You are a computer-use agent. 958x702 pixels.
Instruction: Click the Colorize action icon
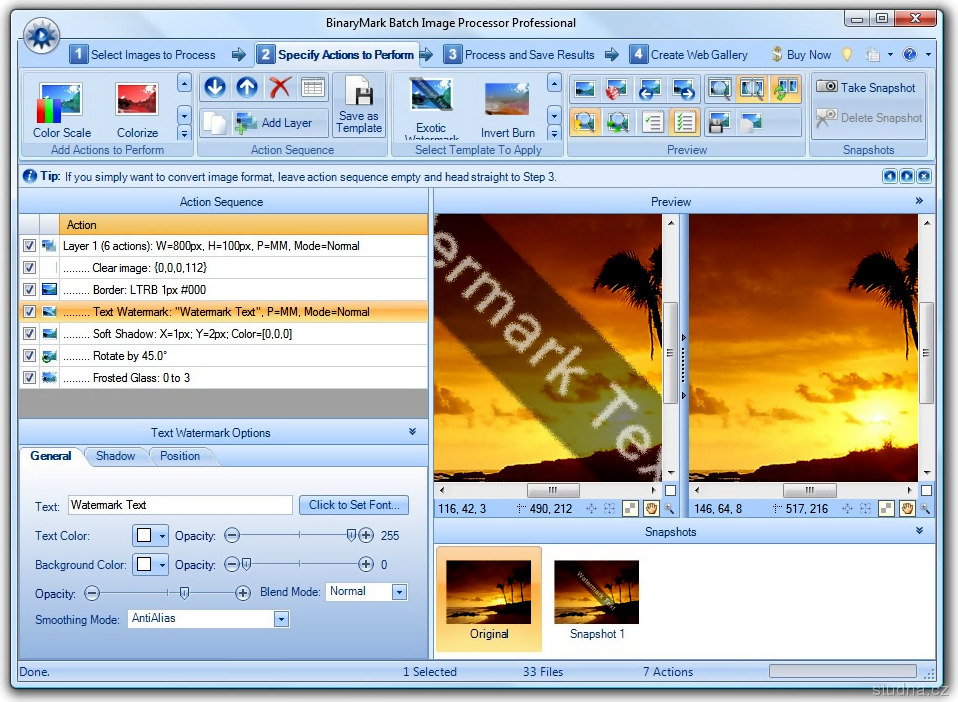[137, 103]
